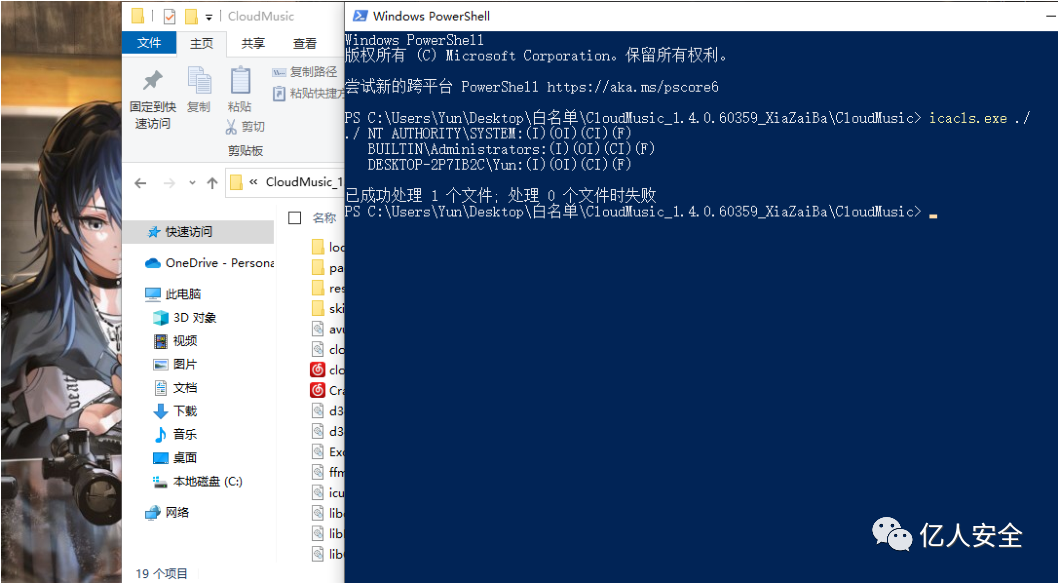Select the file starting with "Exc"

click(328, 451)
